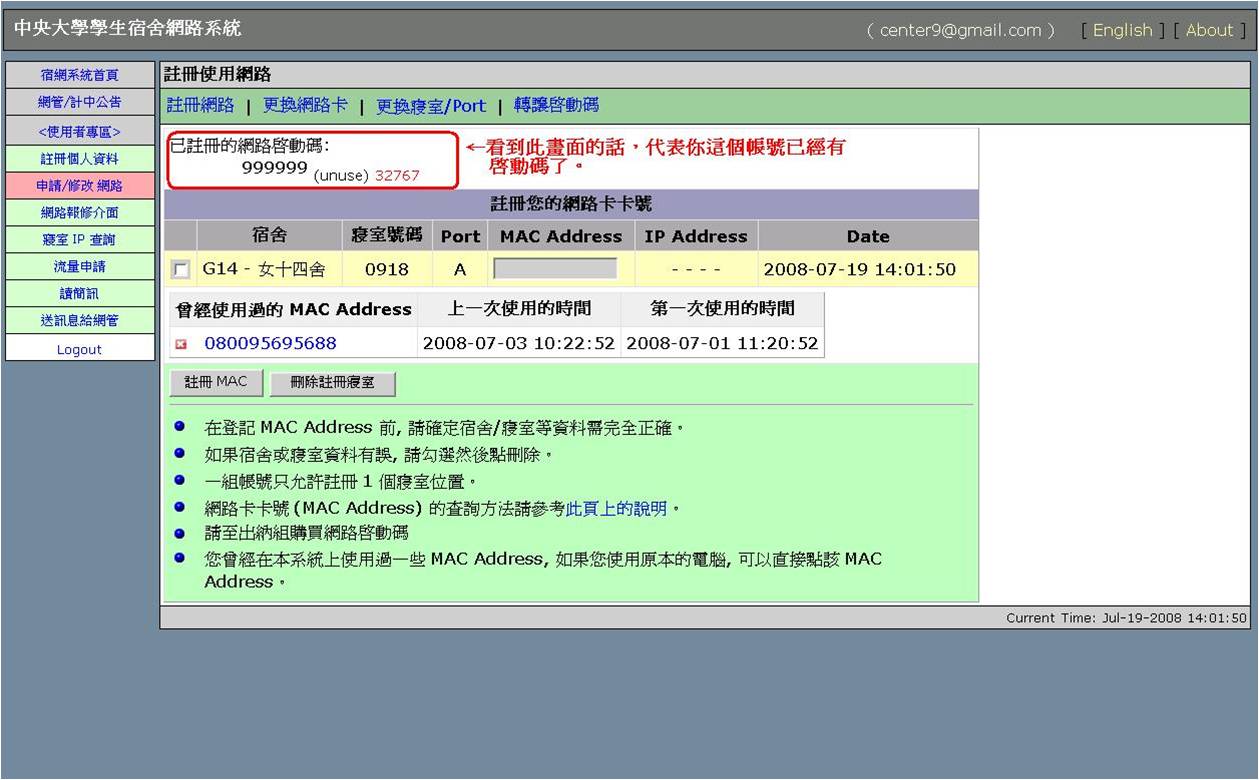
Task: Select 註冊個人資料 in sidebar
Action: pyautogui.click(x=80, y=159)
